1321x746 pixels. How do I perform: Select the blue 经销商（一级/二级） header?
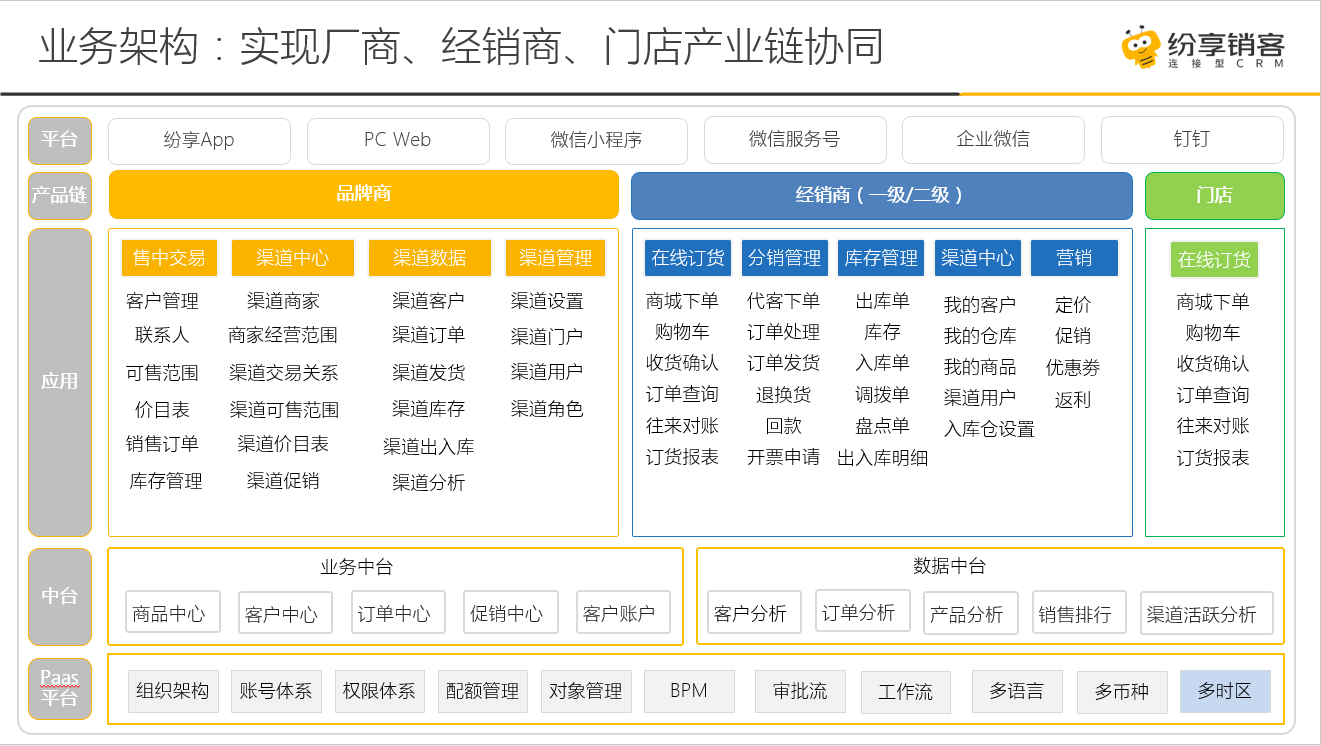[881, 195]
